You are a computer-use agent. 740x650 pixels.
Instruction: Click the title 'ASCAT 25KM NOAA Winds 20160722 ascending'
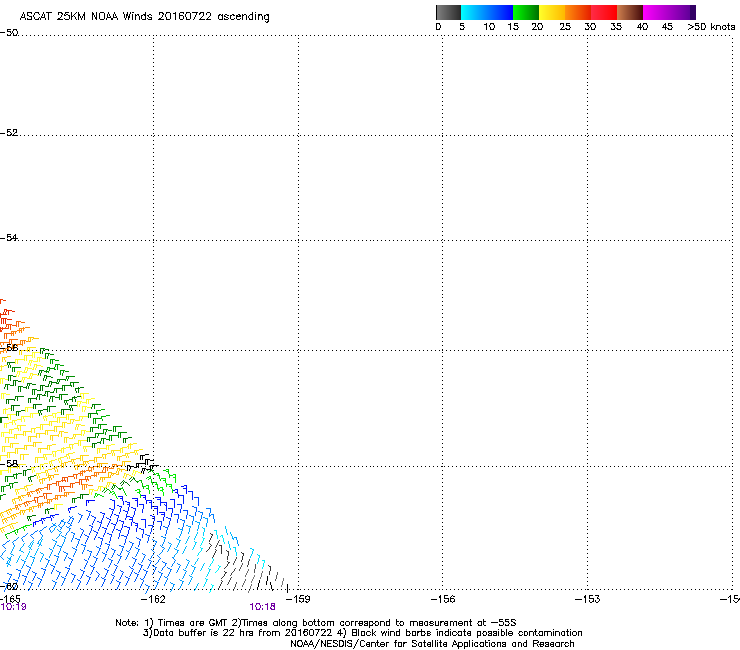144,17
